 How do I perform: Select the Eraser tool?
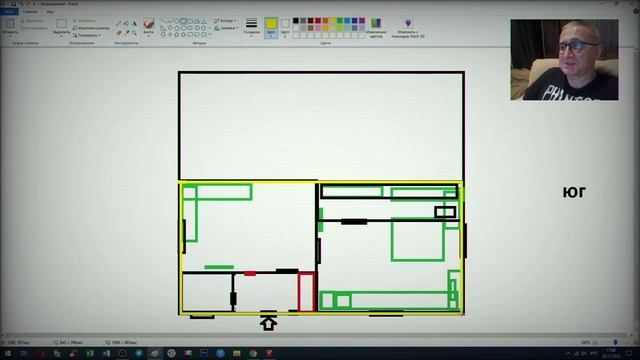coord(119,32)
